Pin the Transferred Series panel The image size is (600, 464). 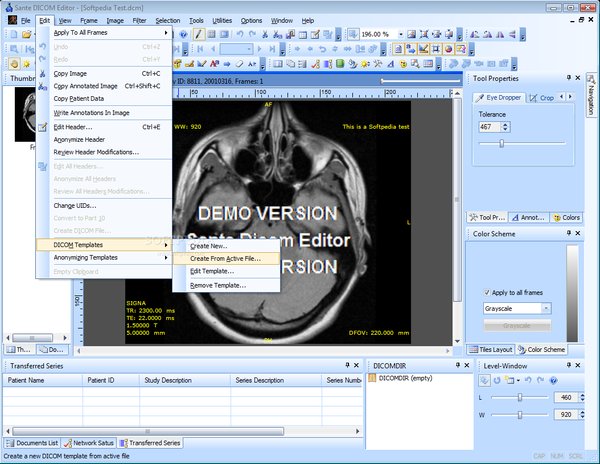click(x=346, y=366)
